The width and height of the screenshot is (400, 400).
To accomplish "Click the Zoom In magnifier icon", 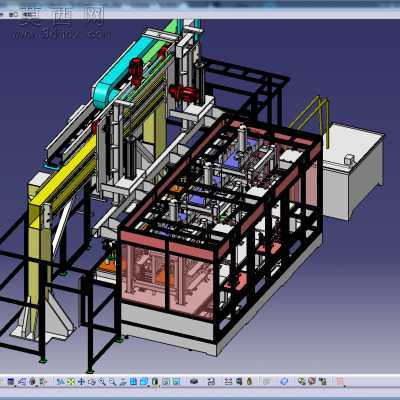I will [102, 382].
